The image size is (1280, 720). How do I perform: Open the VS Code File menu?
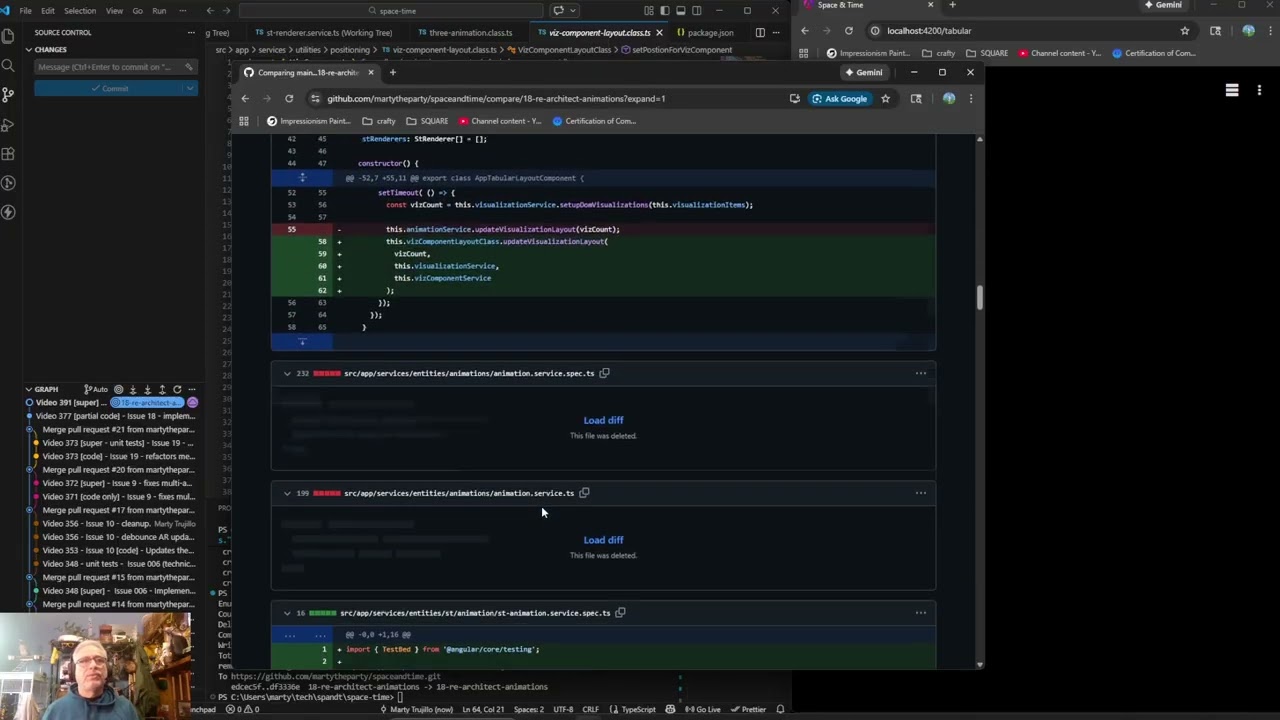tap(26, 11)
